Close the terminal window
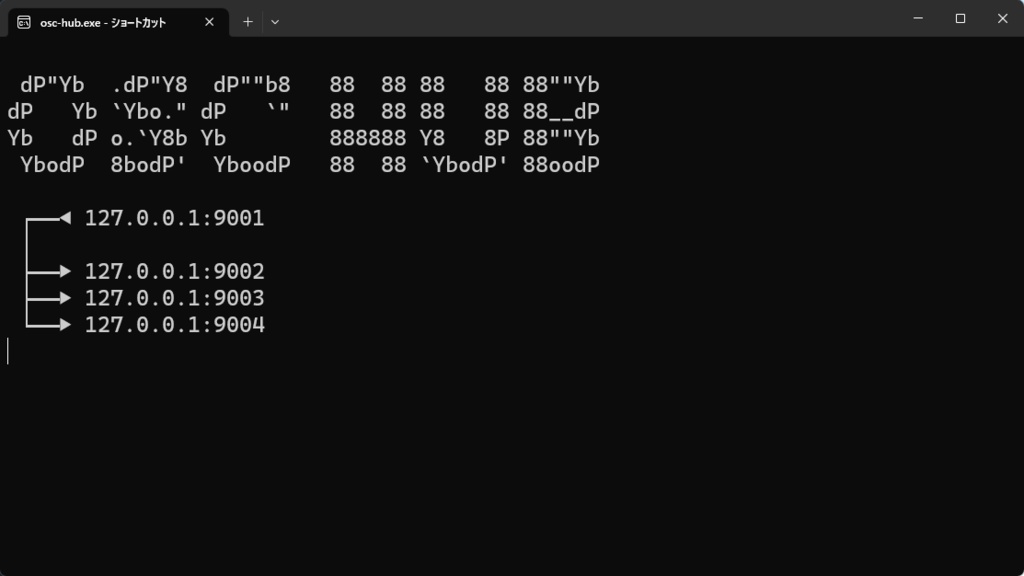Screen dimensions: 1024x576 [x=1001, y=18]
